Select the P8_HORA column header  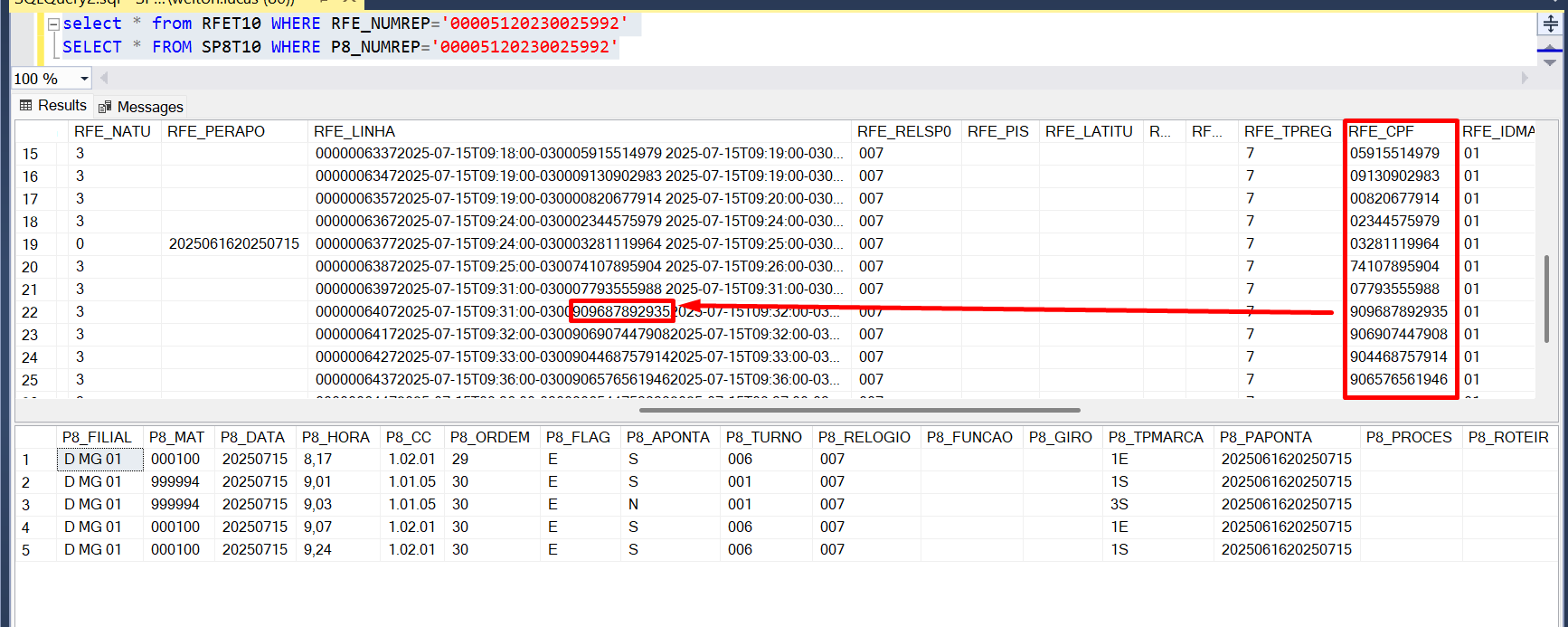pos(336,438)
